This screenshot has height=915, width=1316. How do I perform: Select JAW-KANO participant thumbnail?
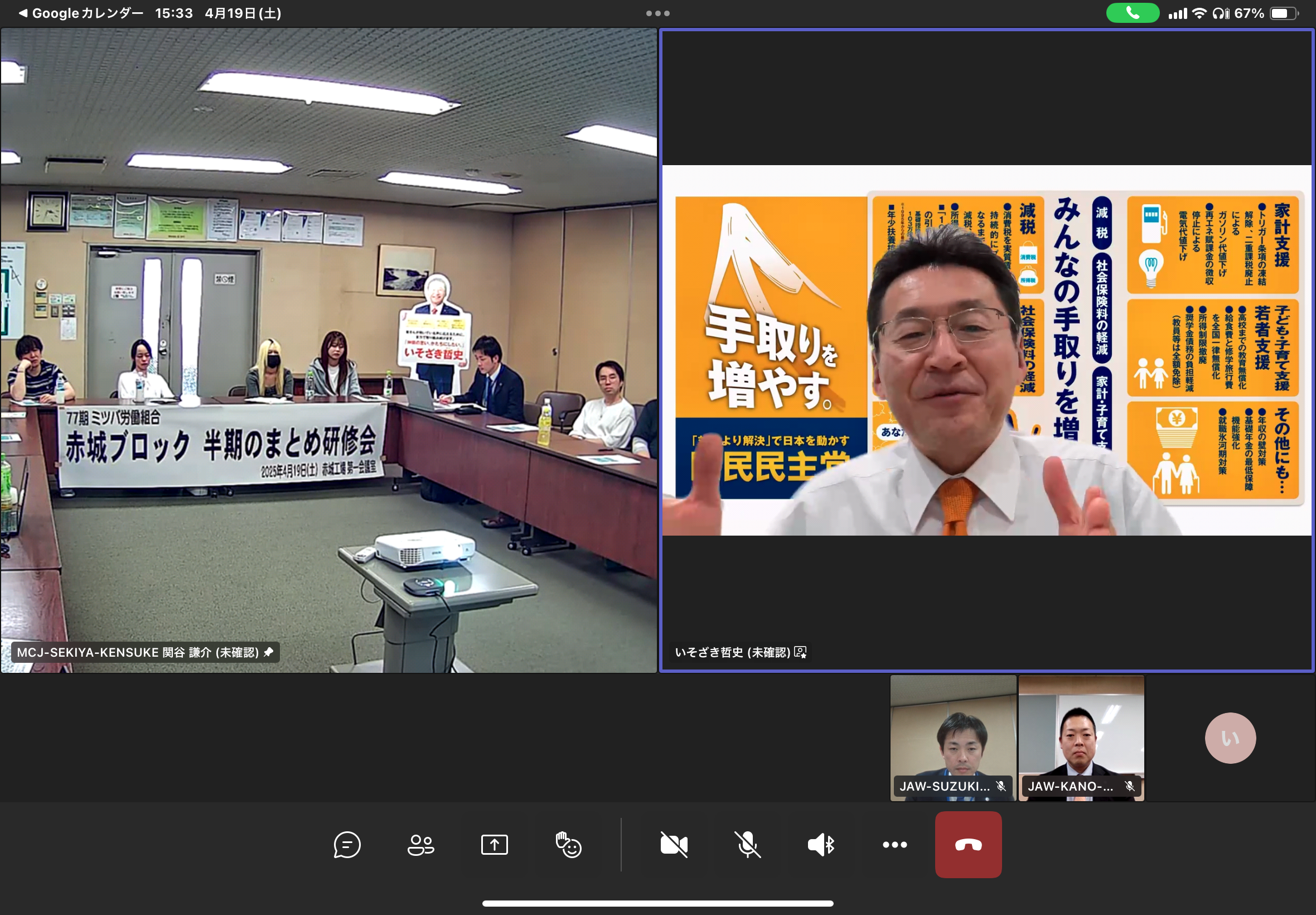tap(1081, 737)
